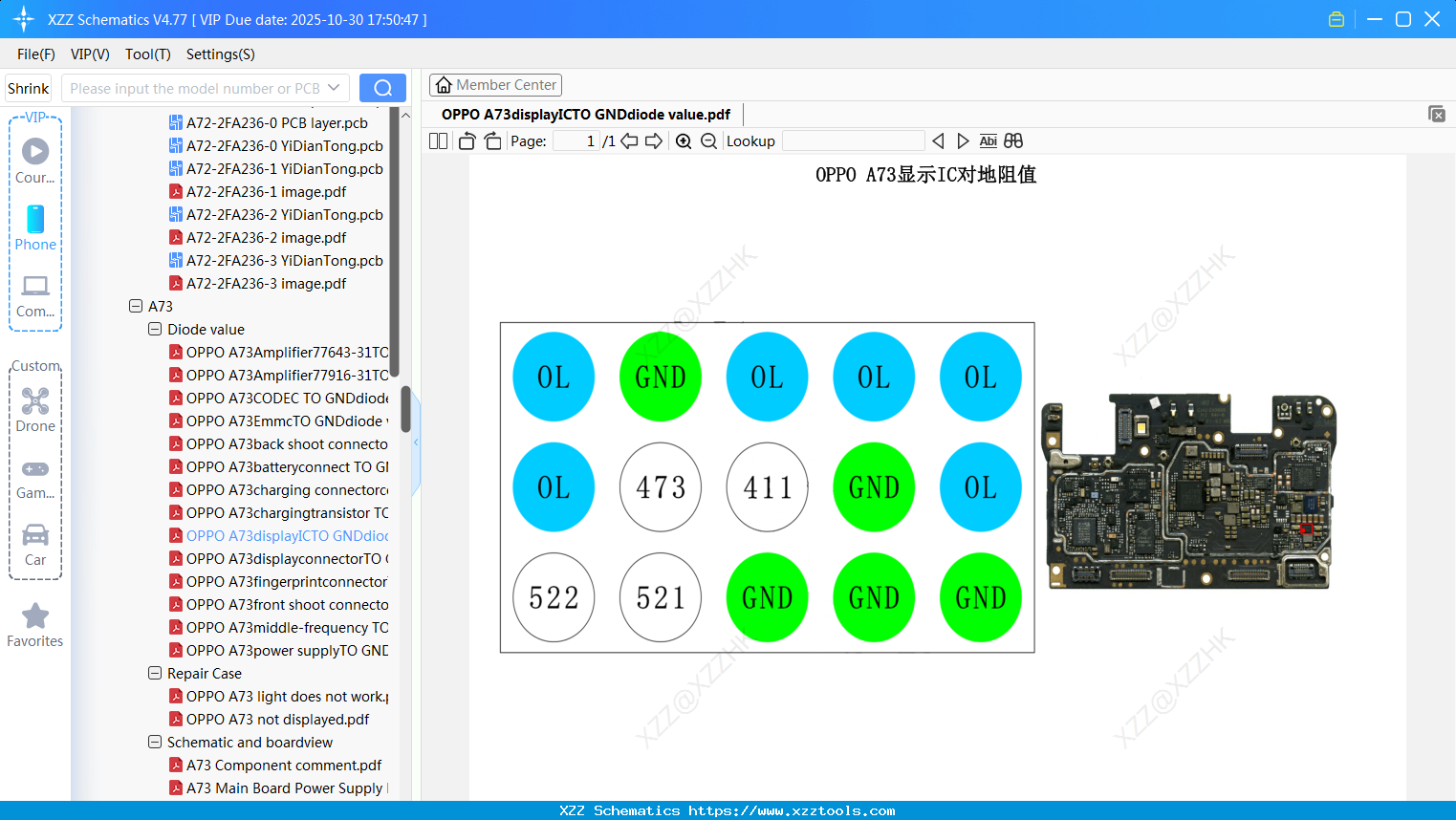Screen dimensions: 1456x820
Task: Open the VIP(V) menu
Action: coord(89,54)
